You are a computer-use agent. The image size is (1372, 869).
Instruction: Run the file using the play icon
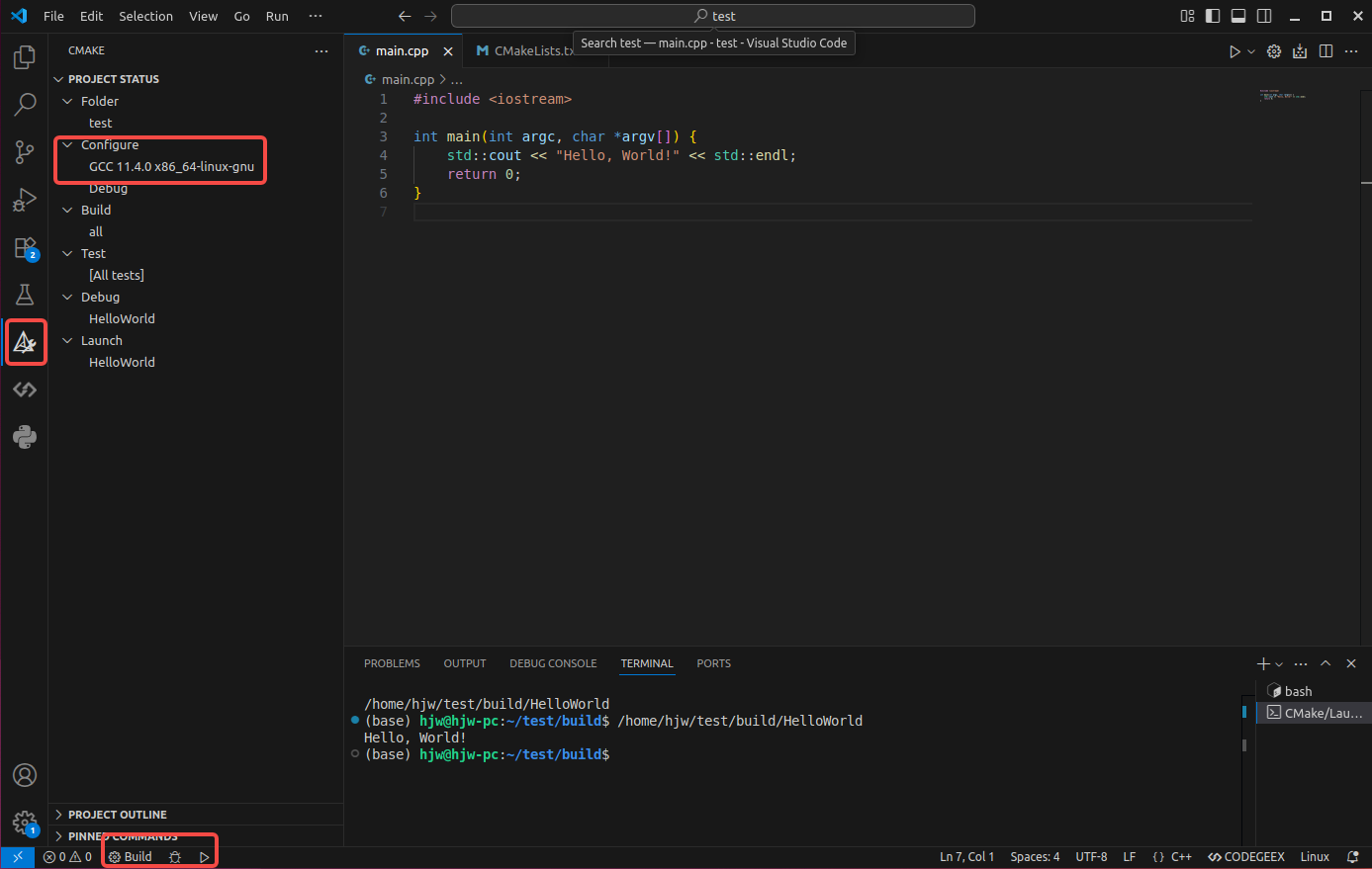click(1233, 50)
